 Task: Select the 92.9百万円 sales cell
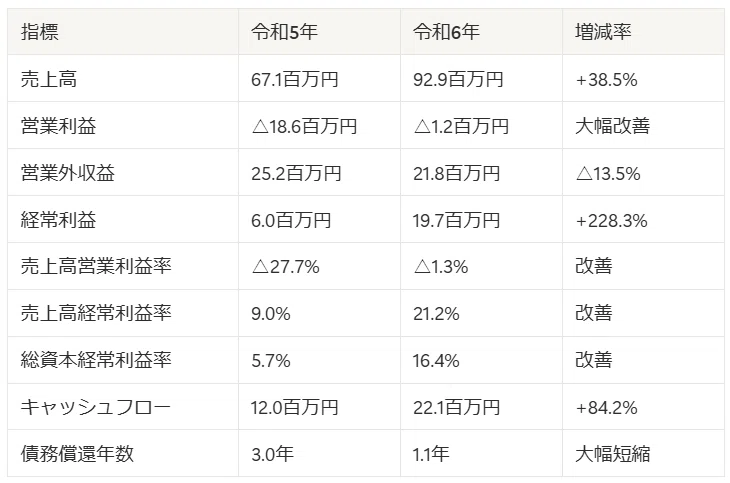coord(458,79)
